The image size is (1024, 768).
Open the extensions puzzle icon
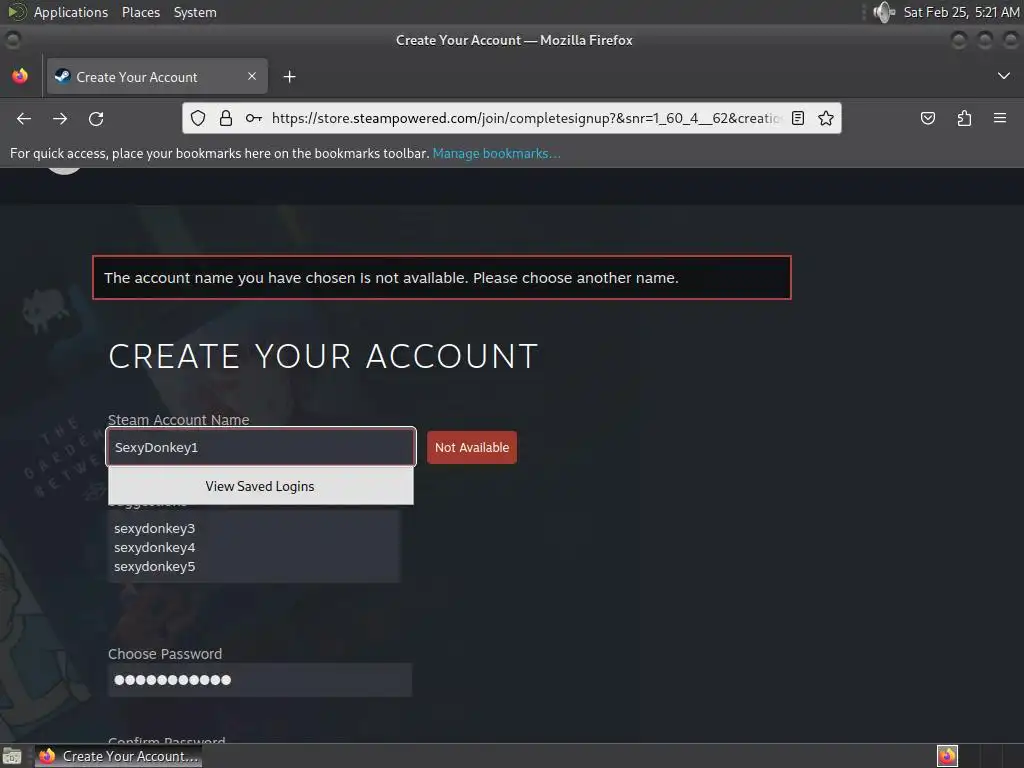pos(964,118)
